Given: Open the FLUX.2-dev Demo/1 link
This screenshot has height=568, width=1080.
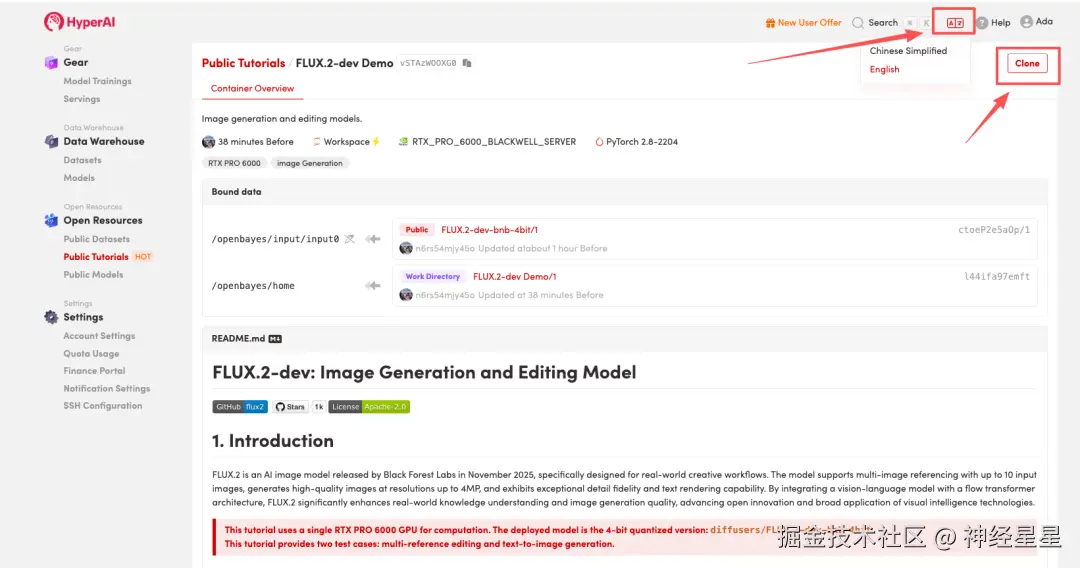Looking at the screenshot, I should coord(515,277).
